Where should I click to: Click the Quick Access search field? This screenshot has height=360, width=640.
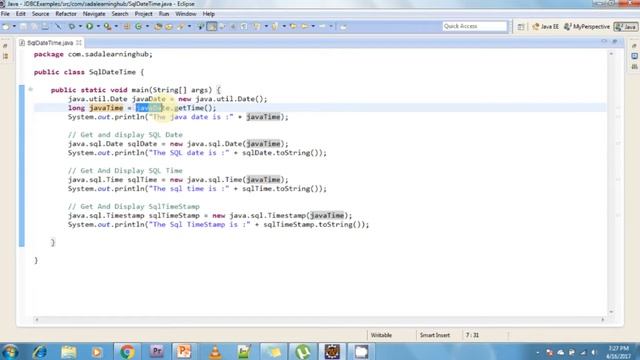pyautogui.click(x=474, y=26)
